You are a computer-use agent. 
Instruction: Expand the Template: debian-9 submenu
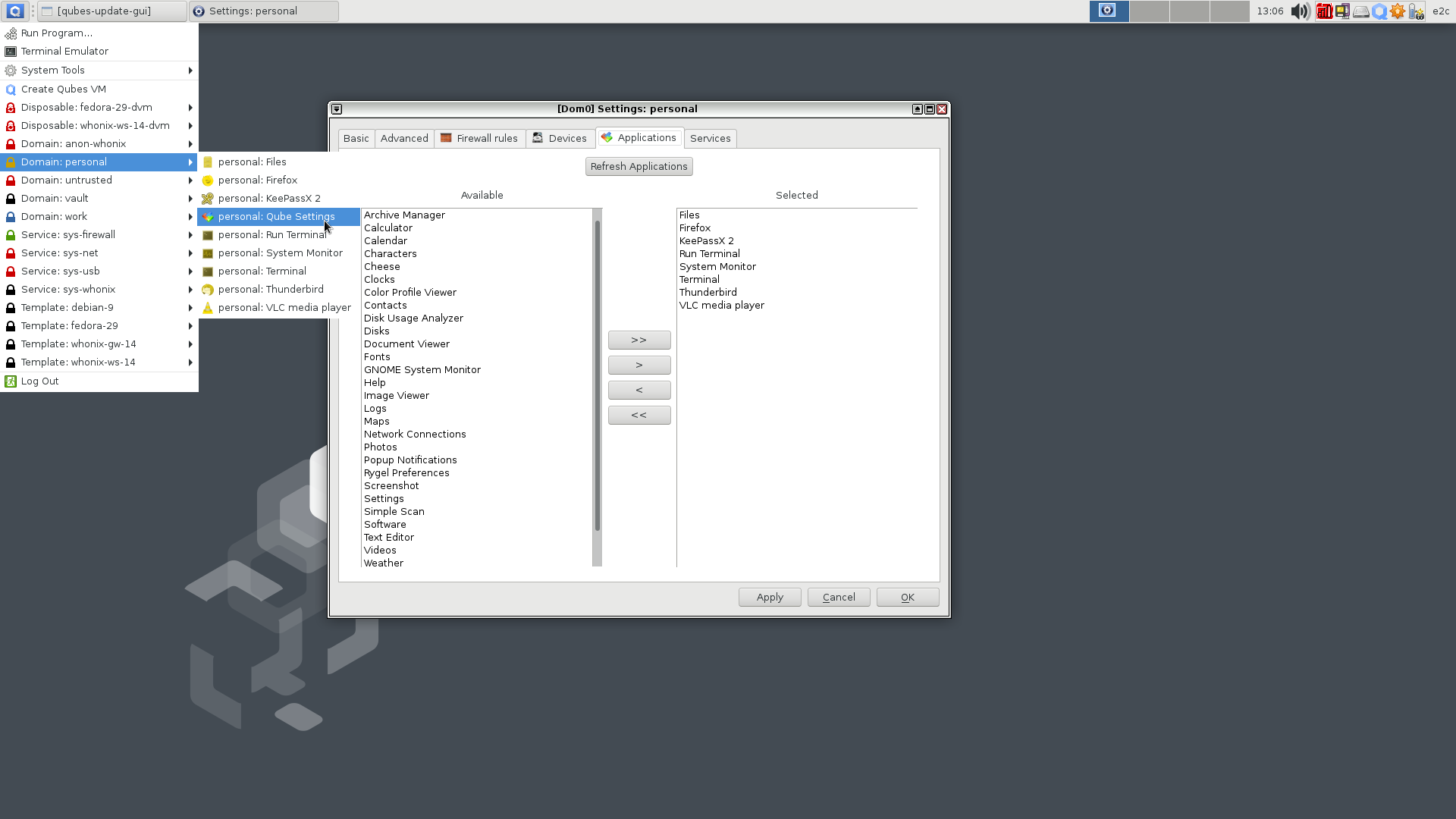tap(67, 307)
